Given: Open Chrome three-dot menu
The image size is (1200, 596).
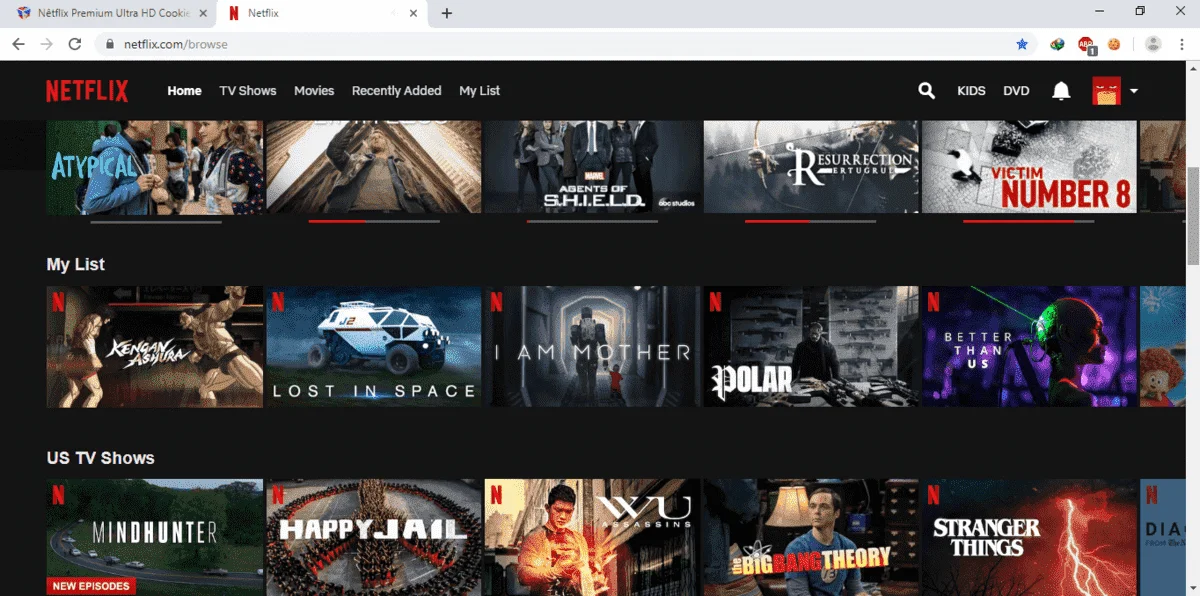Looking at the screenshot, I should tap(1182, 44).
